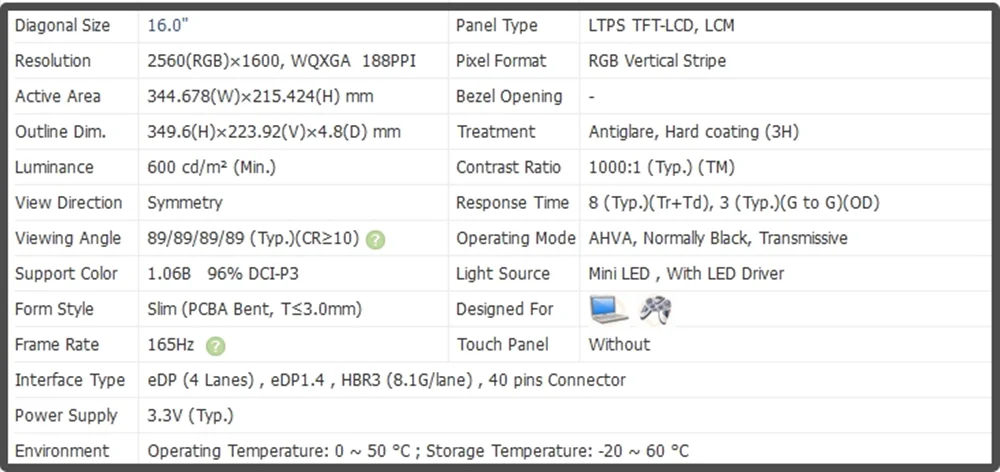The width and height of the screenshot is (1000, 472).
Task: Click the game controller icon in Designed For
Action: tap(656, 310)
